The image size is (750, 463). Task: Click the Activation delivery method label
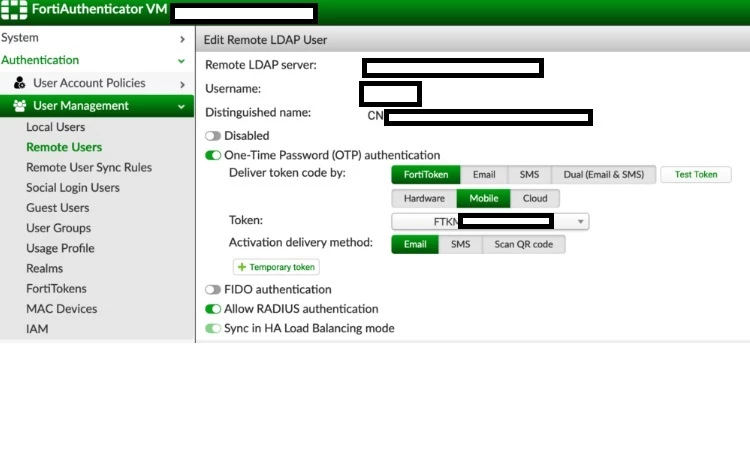pyautogui.click(x=300, y=243)
